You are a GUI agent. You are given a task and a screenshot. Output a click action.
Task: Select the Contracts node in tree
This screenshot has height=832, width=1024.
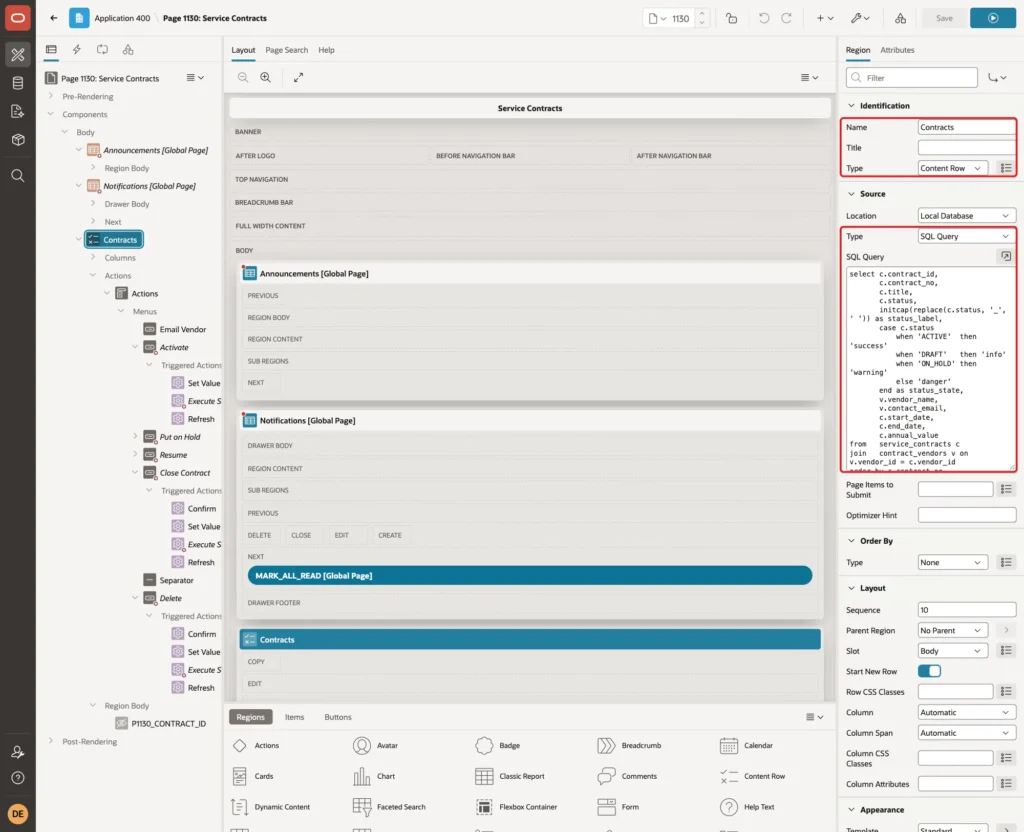[x=114, y=240]
